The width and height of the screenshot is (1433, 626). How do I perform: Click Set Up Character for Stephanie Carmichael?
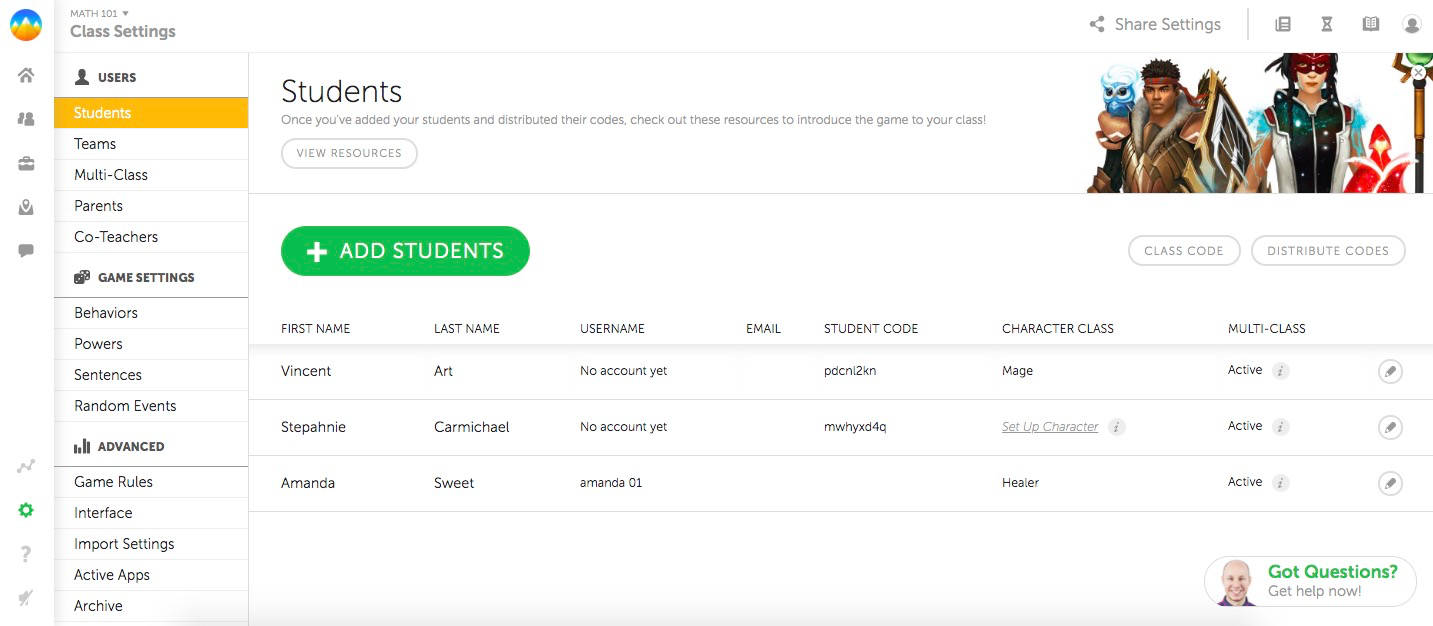(1049, 426)
